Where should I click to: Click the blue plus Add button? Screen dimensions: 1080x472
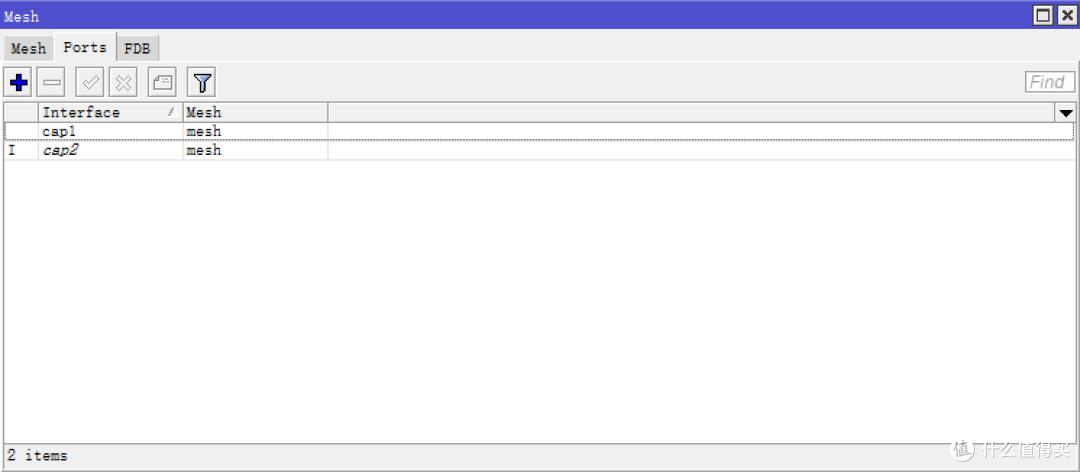point(18,83)
